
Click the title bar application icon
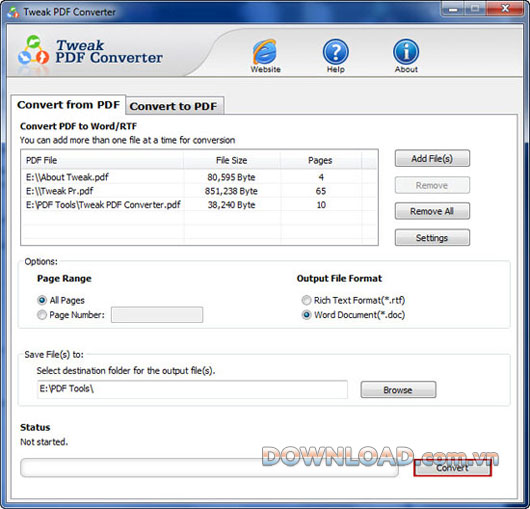coord(13,12)
